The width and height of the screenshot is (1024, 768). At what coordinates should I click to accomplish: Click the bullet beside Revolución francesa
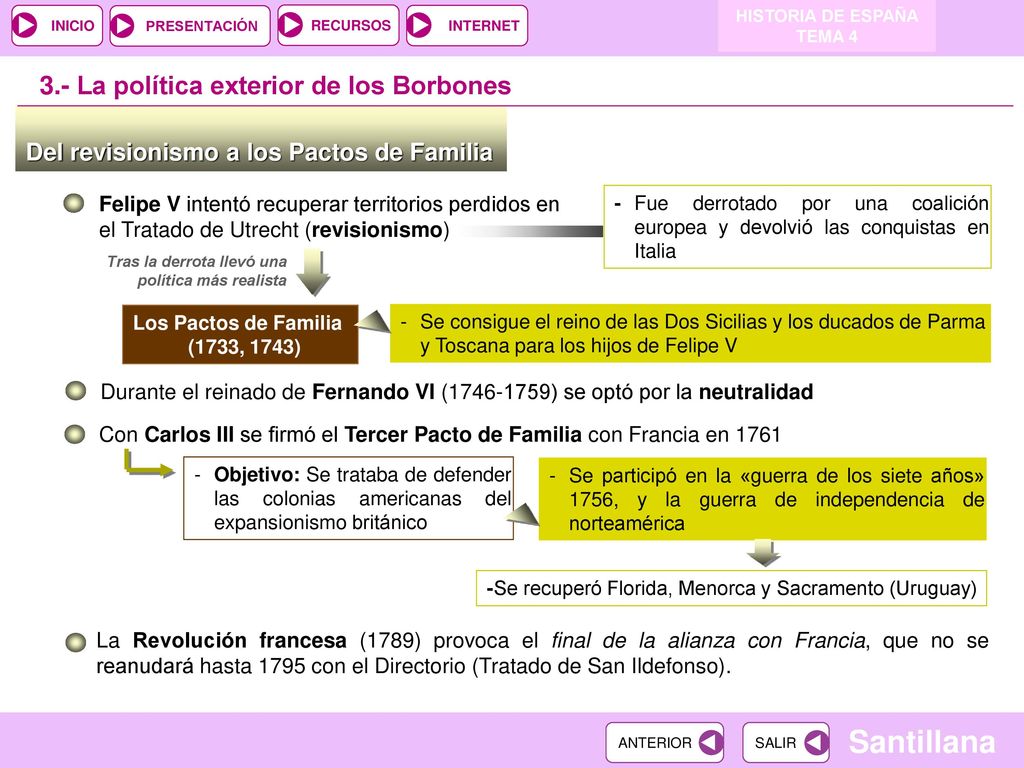(x=75, y=642)
